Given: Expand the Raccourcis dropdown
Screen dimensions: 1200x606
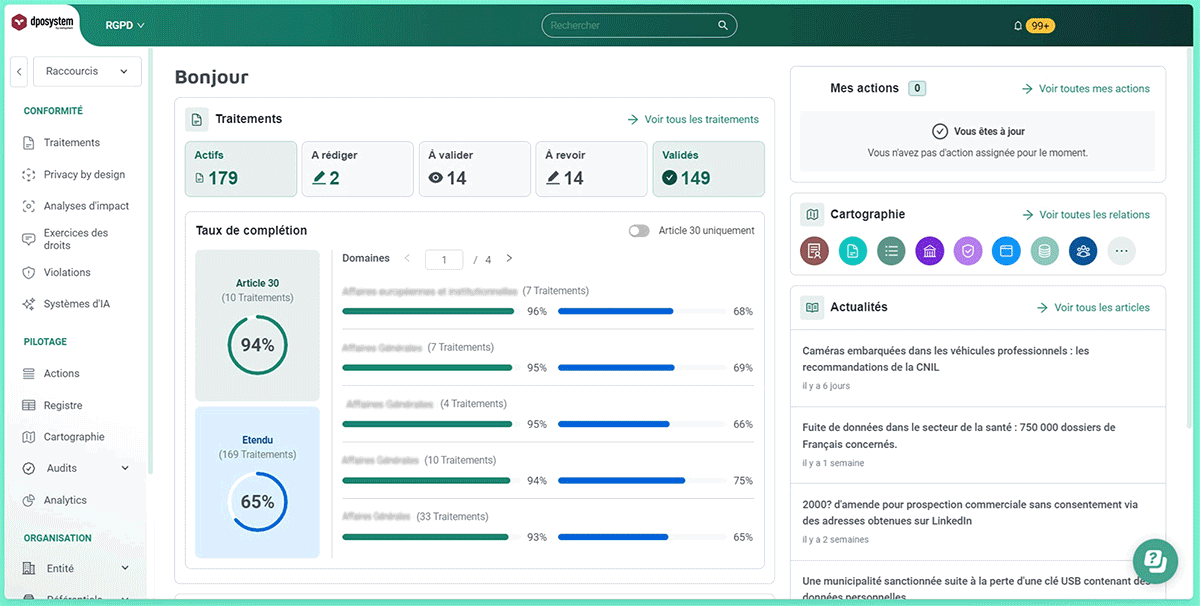Looking at the screenshot, I should (x=87, y=72).
